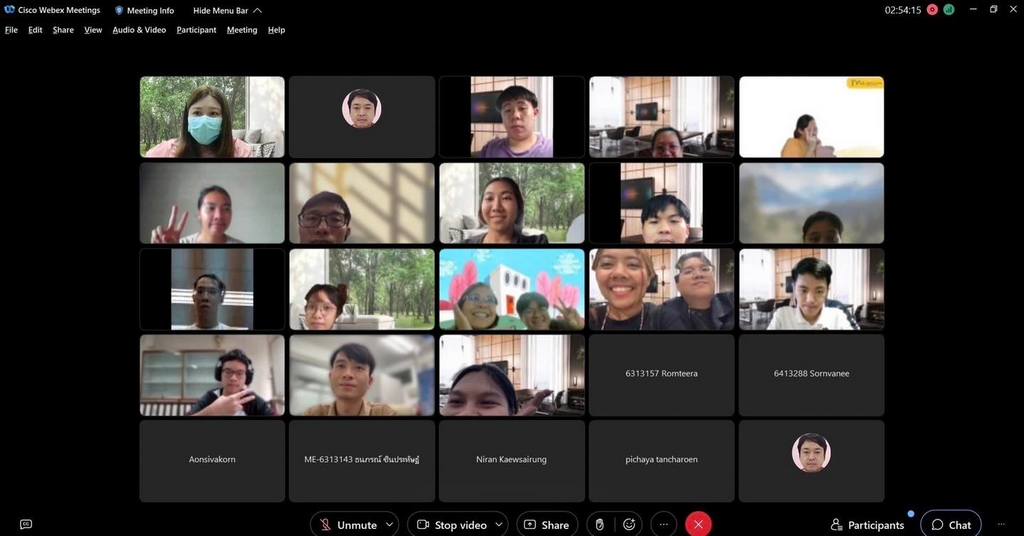Open the Participants panel
This screenshot has width=1024, height=536.
click(x=867, y=525)
